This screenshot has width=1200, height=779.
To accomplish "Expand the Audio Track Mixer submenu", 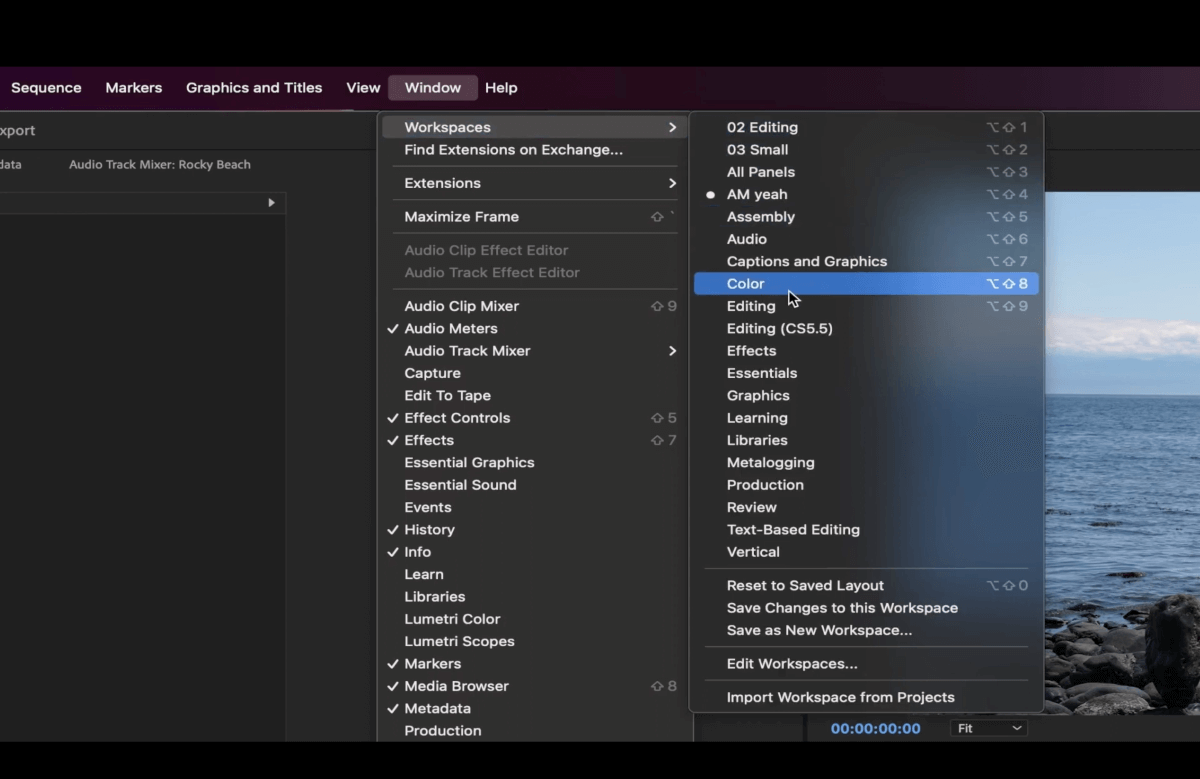I will pyautogui.click(x=533, y=351).
